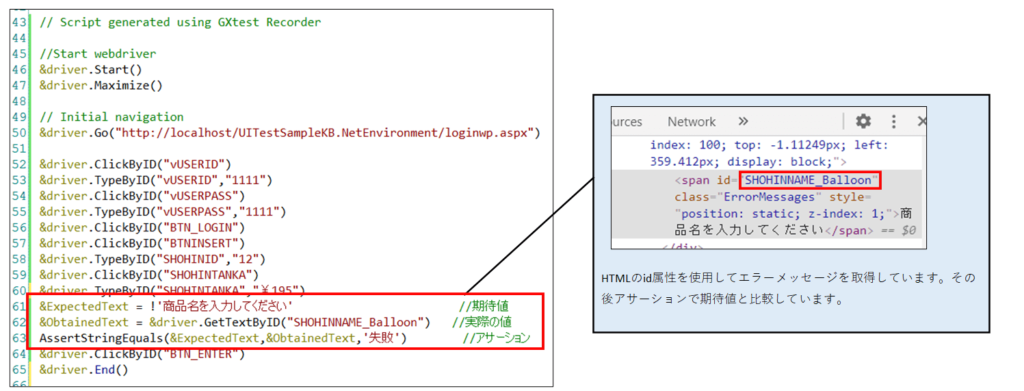Click line number 61 in gutter
The width and height of the screenshot is (1024, 391).
pyautogui.click(x=18, y=306)
